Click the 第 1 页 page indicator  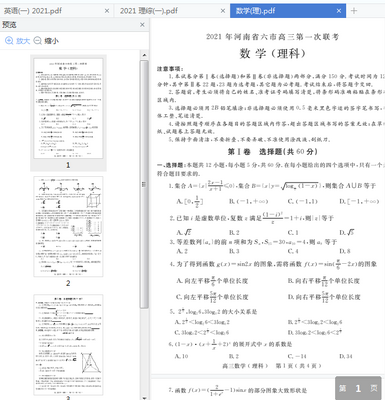[x=358, y=388]
